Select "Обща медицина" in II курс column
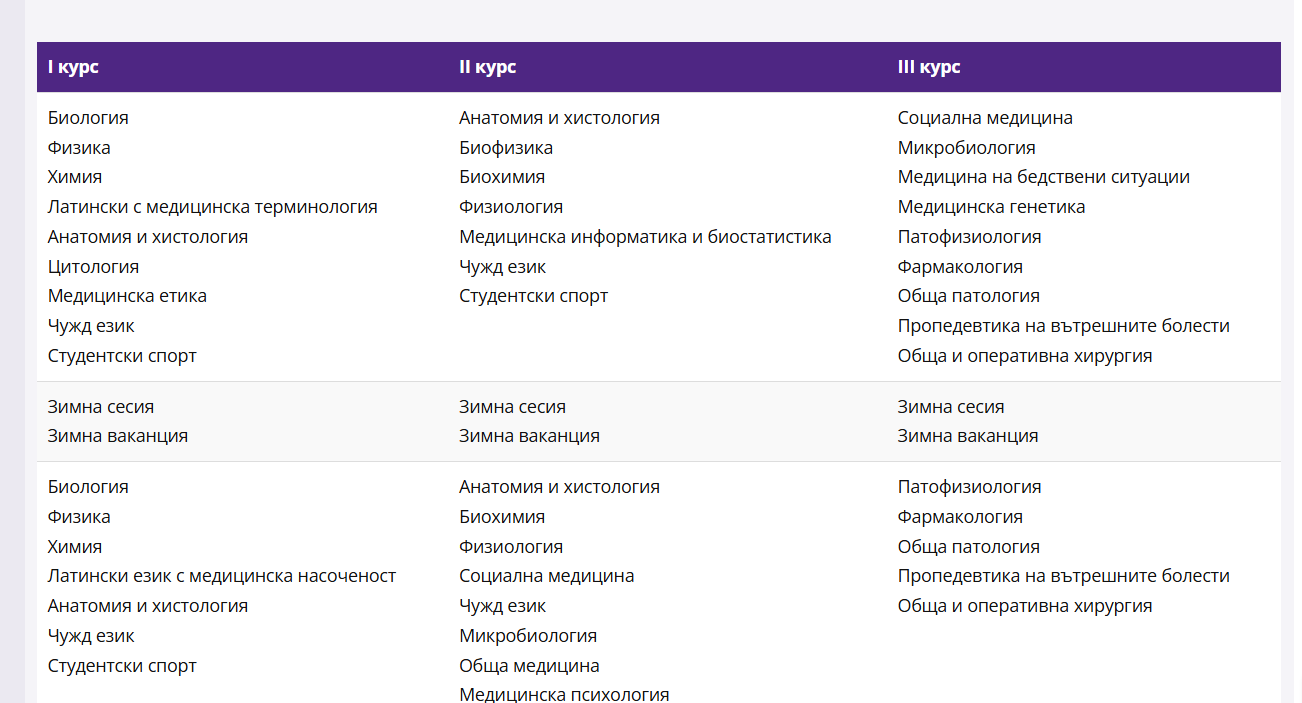The image size is (1302, 703). (x=529, y=666)
